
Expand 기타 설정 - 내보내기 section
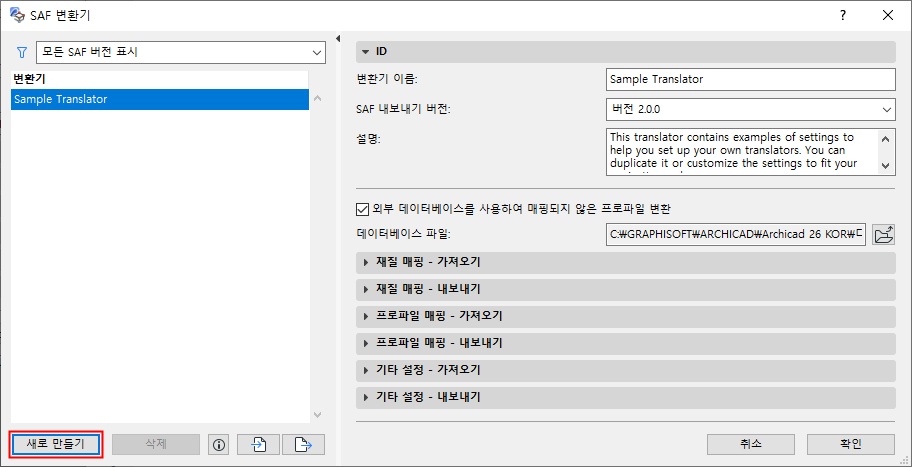(x=625, y=398)
